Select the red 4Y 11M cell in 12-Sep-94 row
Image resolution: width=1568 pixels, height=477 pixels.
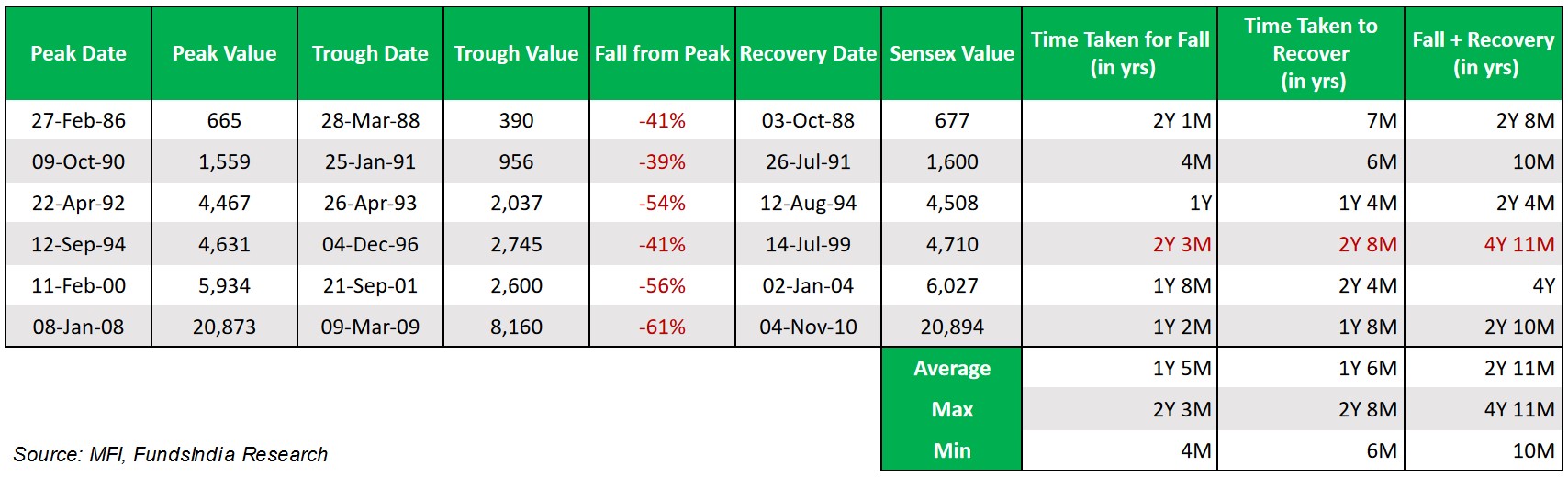click(1518, 244)
